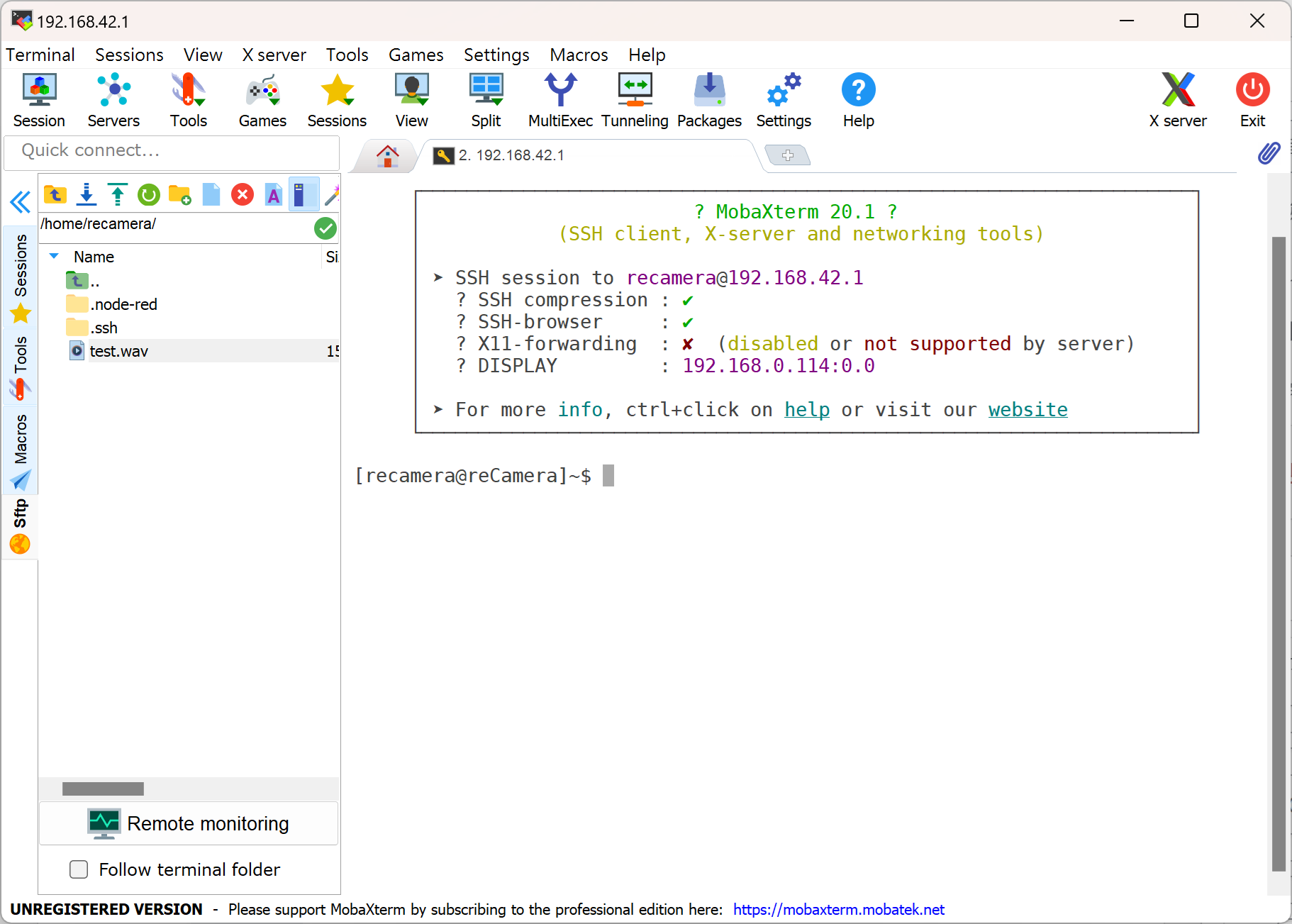The width and height of the screenshot is (1292, 924).
Task: Open a new tab with plus button
Action: point(788,155)
